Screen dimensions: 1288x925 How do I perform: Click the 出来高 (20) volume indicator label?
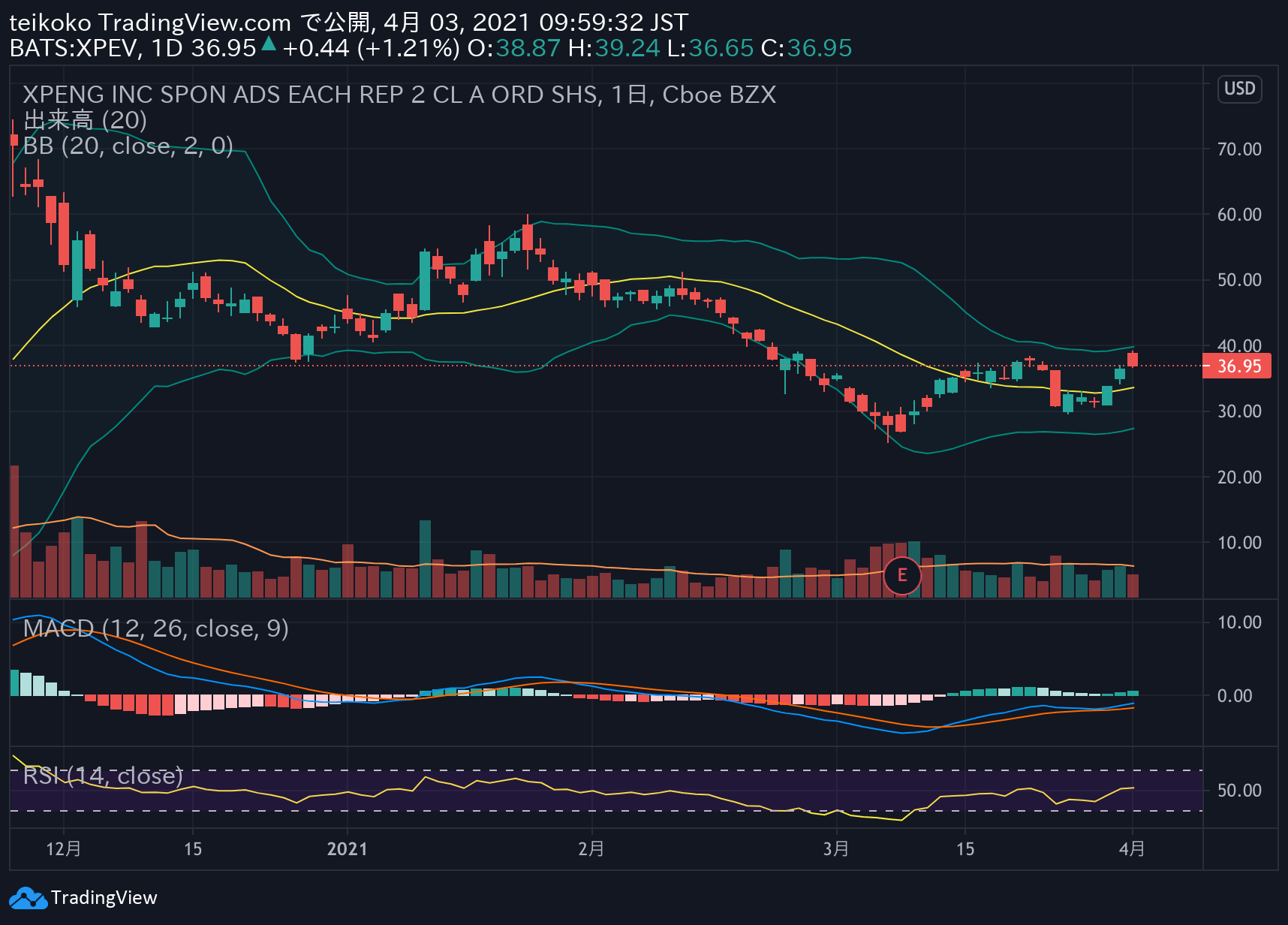(85, 120)
